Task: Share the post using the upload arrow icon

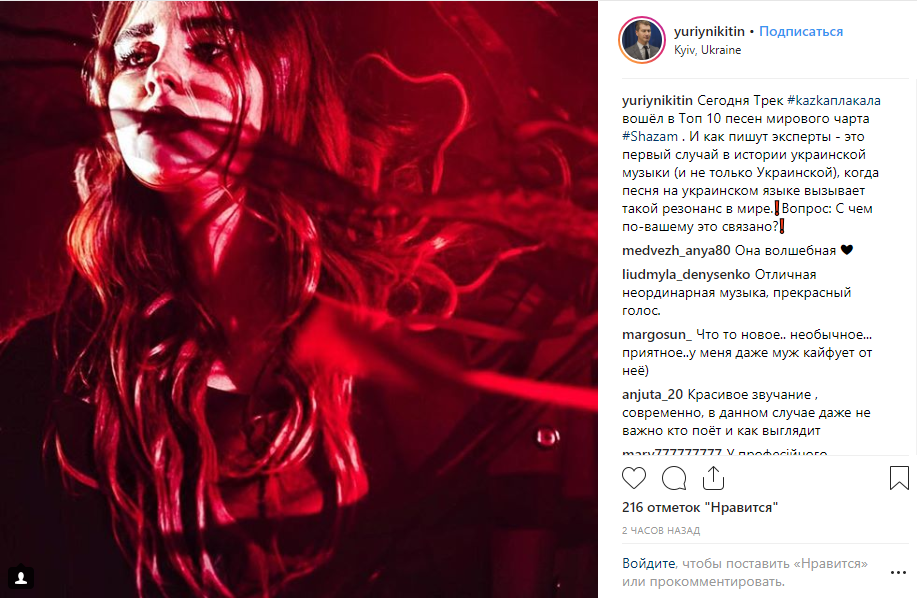Action: [713, 478]
